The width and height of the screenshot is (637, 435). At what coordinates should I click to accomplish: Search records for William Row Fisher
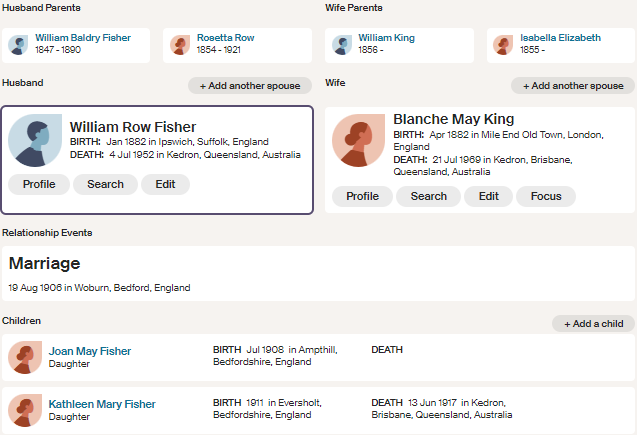point(105,184)
